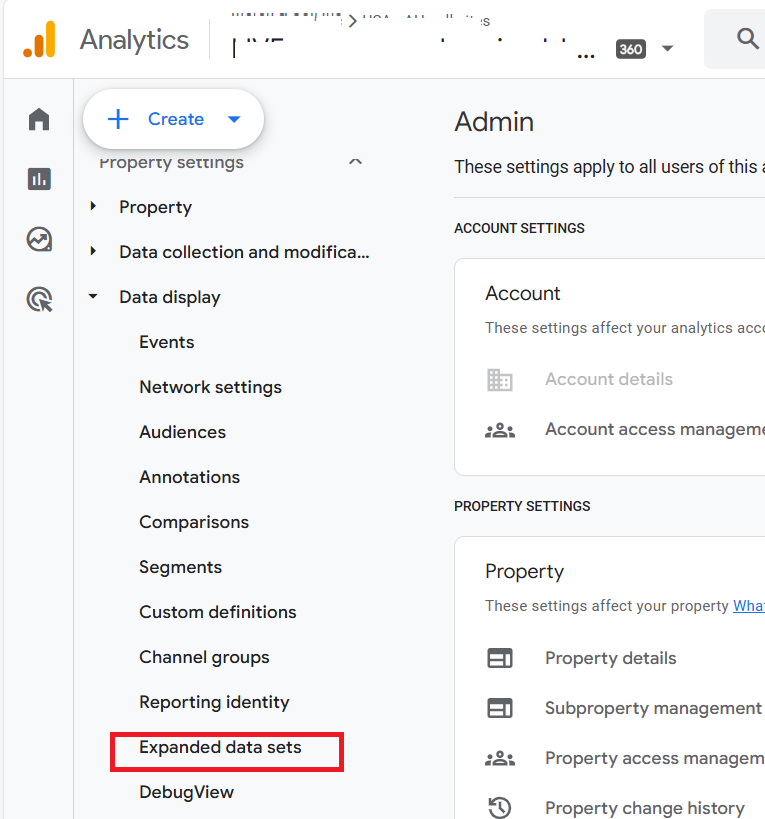Click the Property change history icon
Viewport: 765px width, 819px height.
(499, 808)
